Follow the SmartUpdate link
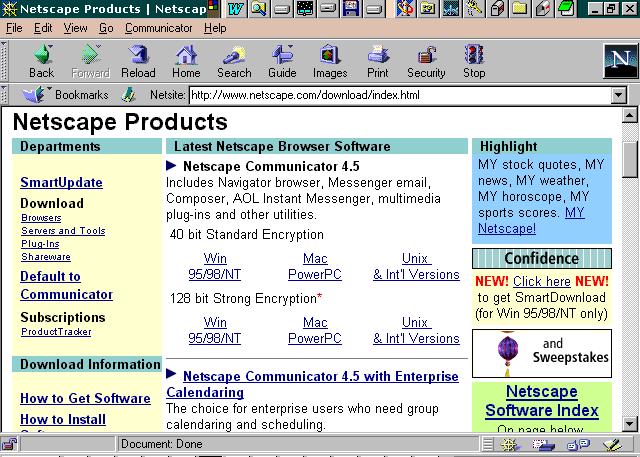This screenshot has height=457, width=640. [x=61, y=182]
